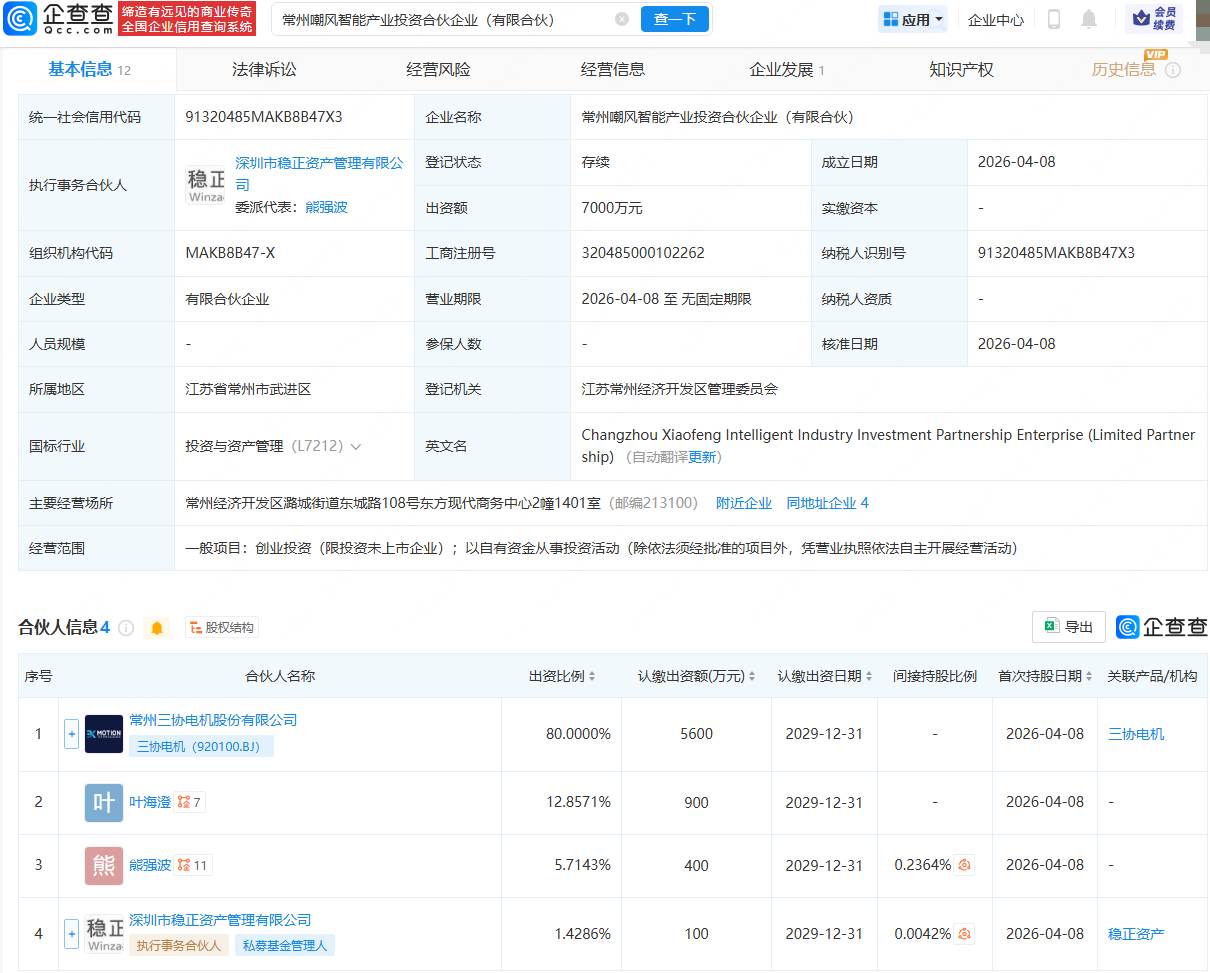
Task: Open the 经营信息 tab
Action: pyautogui.click(x=613, y=69)
